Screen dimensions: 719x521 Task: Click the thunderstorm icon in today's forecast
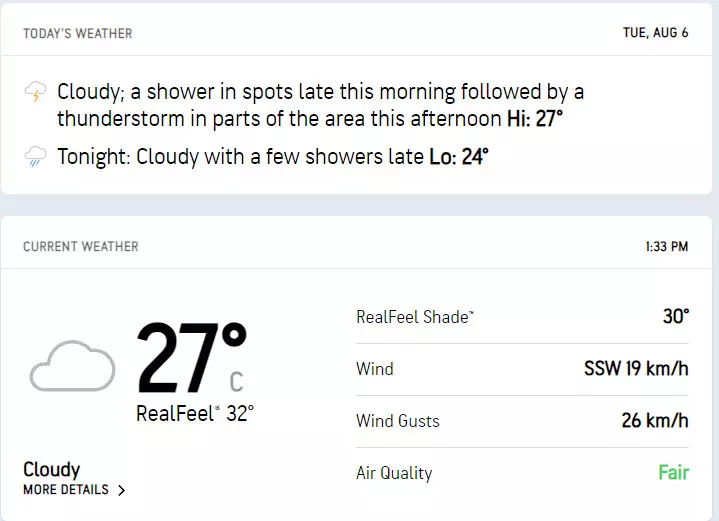click(x=35, y=94)
